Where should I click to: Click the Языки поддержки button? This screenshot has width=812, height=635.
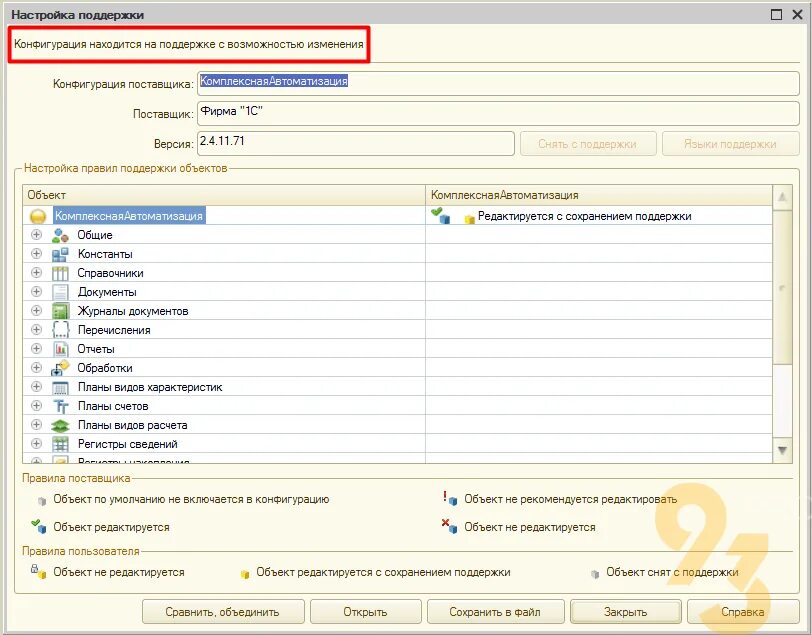click(731, 144)
